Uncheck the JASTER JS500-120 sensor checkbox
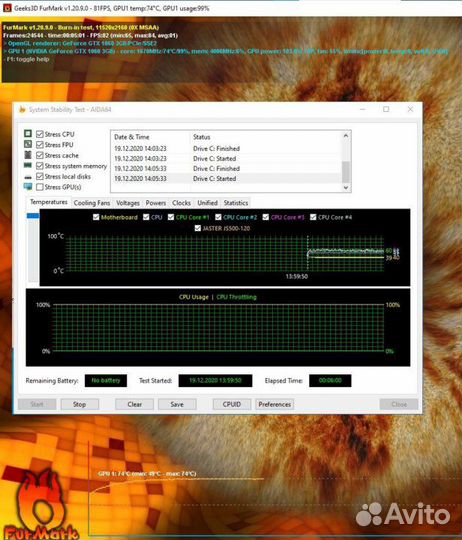Viewport: 462px width, 540px height. (198, 228)
